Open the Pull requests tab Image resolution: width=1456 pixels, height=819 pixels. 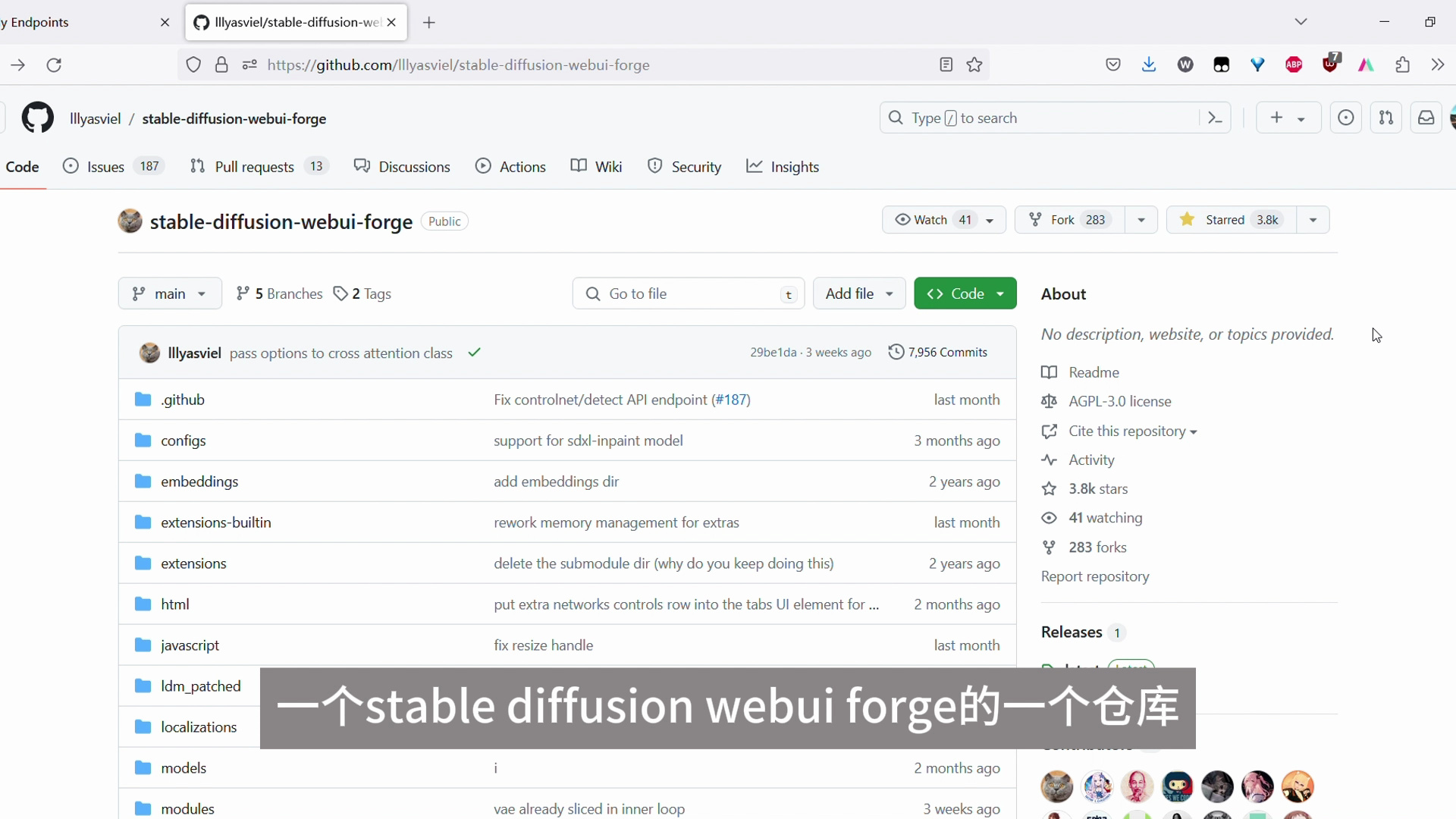tap(253, 166)
